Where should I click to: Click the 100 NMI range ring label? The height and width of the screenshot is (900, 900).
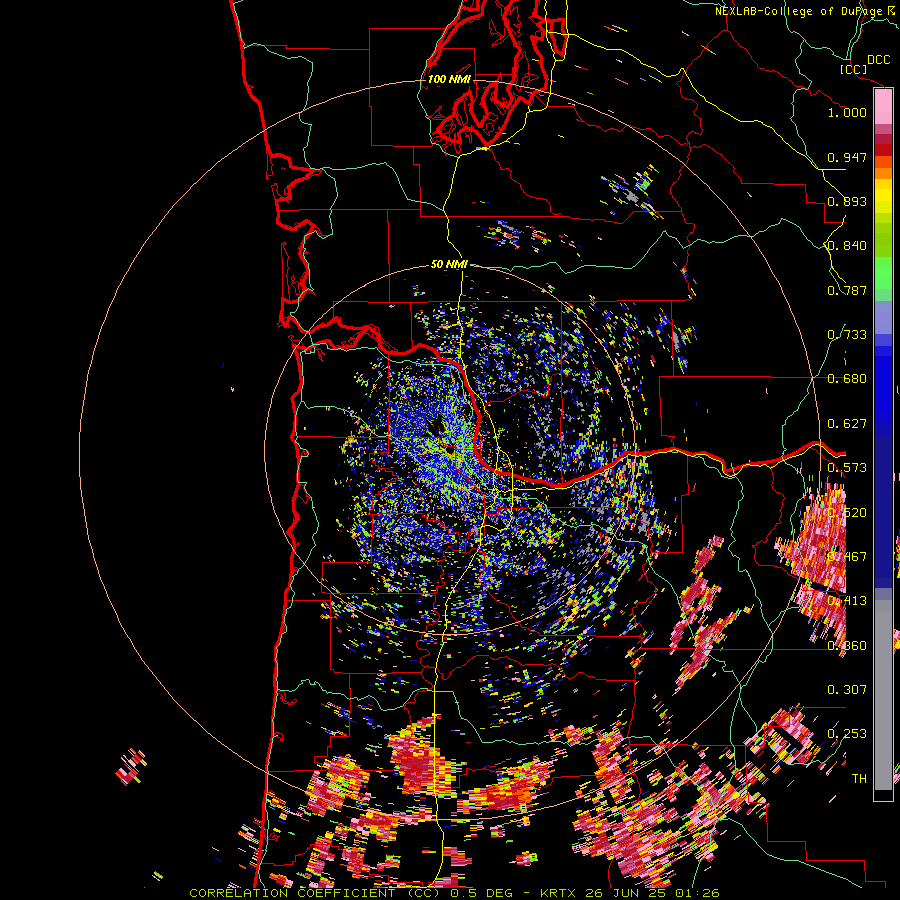tap(449, 79)
